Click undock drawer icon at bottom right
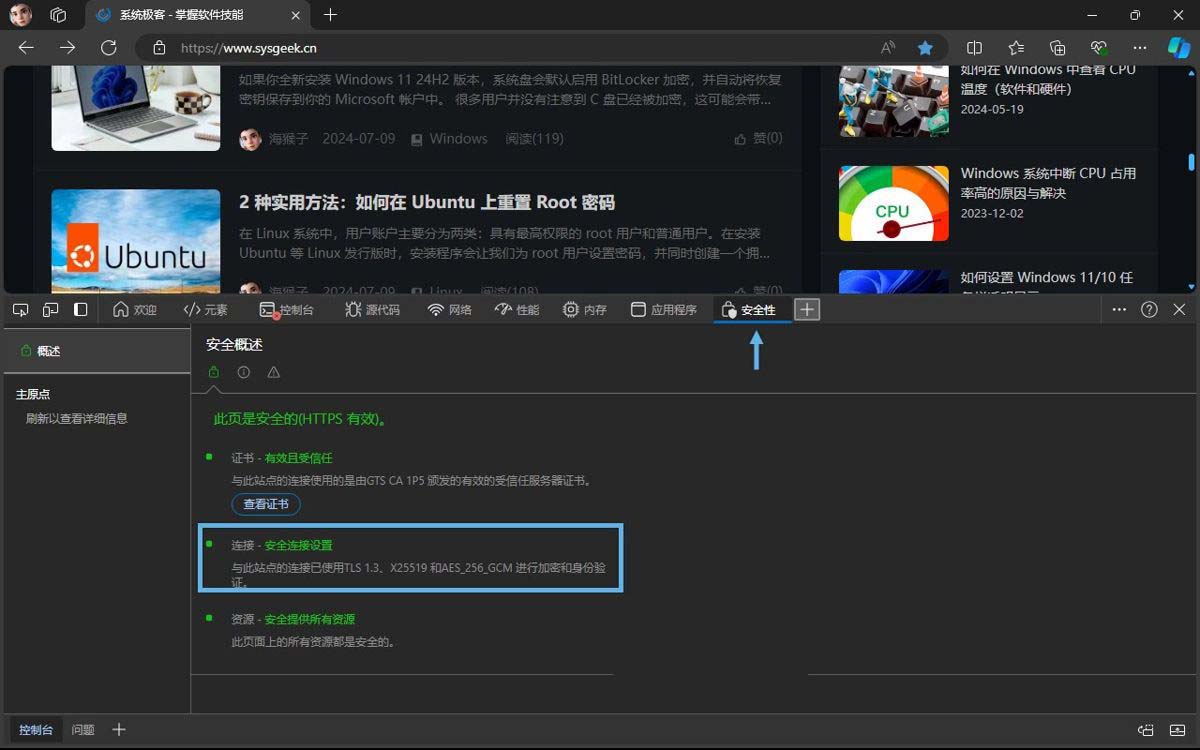 [1146, 730]
